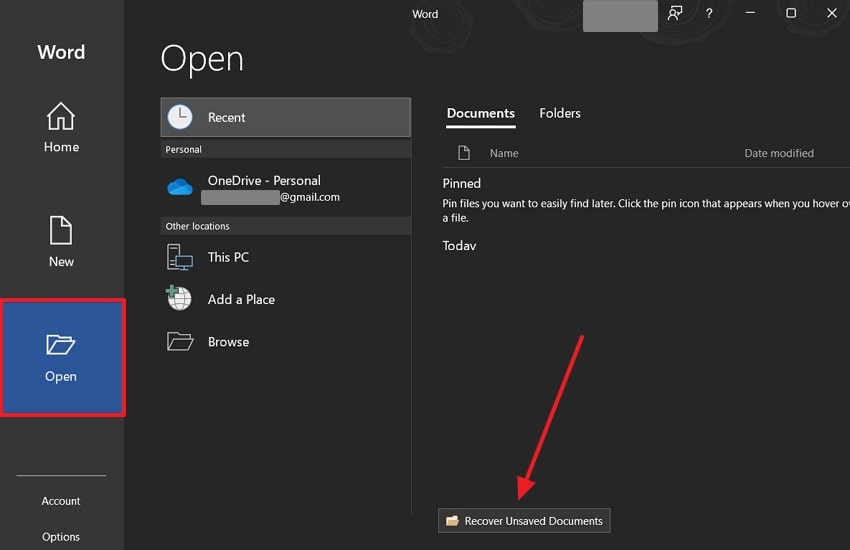Close the Word window
The image size is (850, 550).
tap(832, 13)
